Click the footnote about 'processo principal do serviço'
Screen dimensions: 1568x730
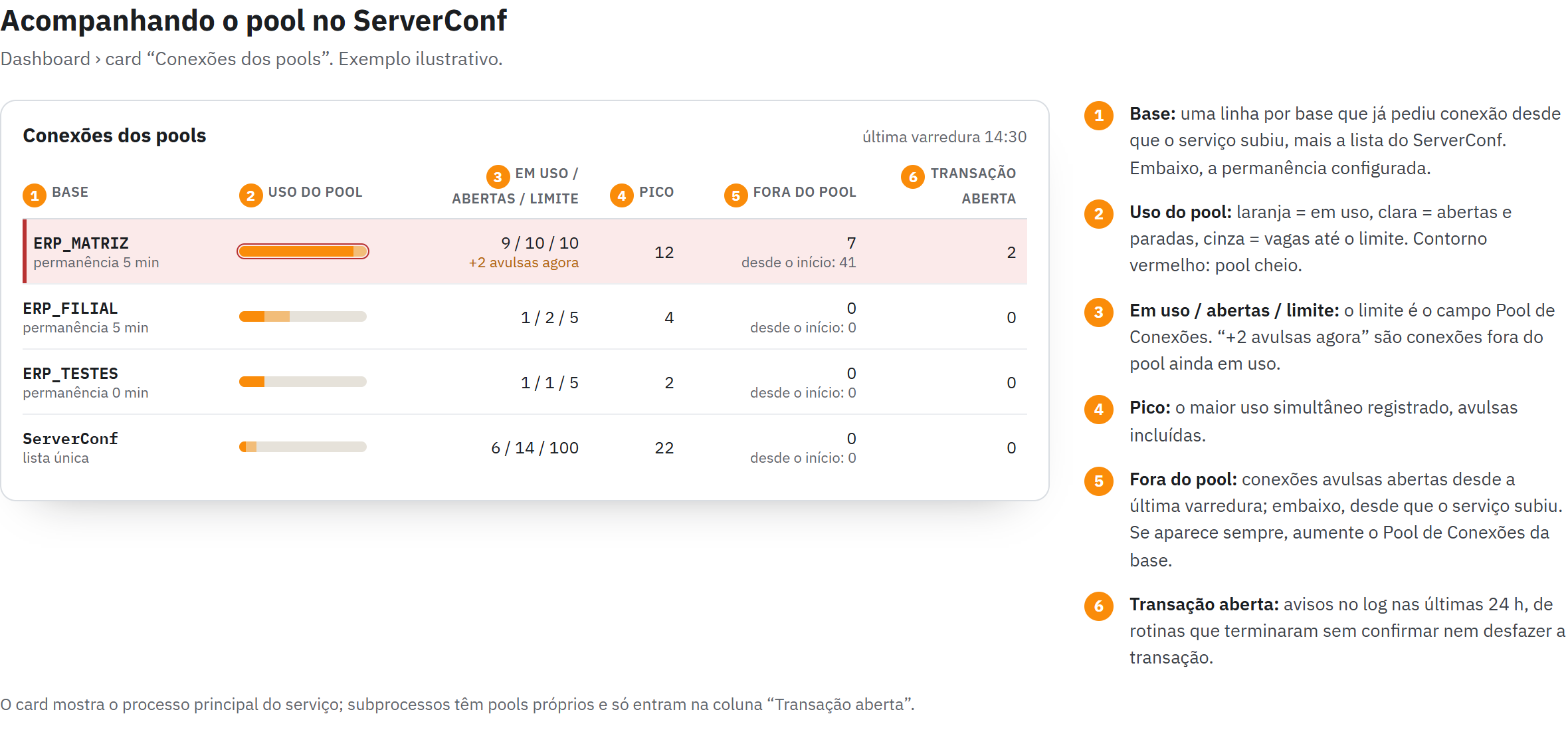click(457, 705)
